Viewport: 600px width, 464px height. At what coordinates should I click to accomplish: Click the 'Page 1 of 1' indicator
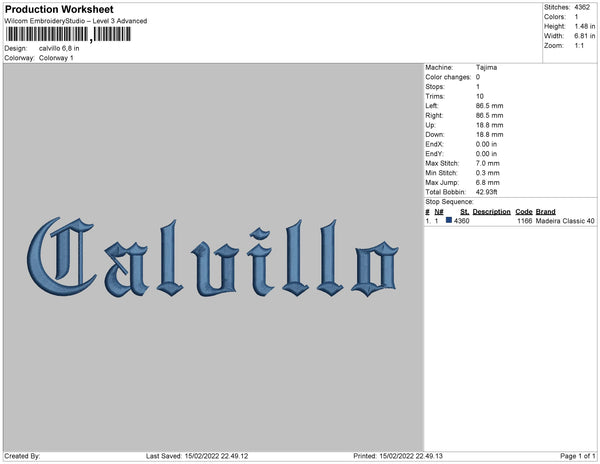[577, 456]
